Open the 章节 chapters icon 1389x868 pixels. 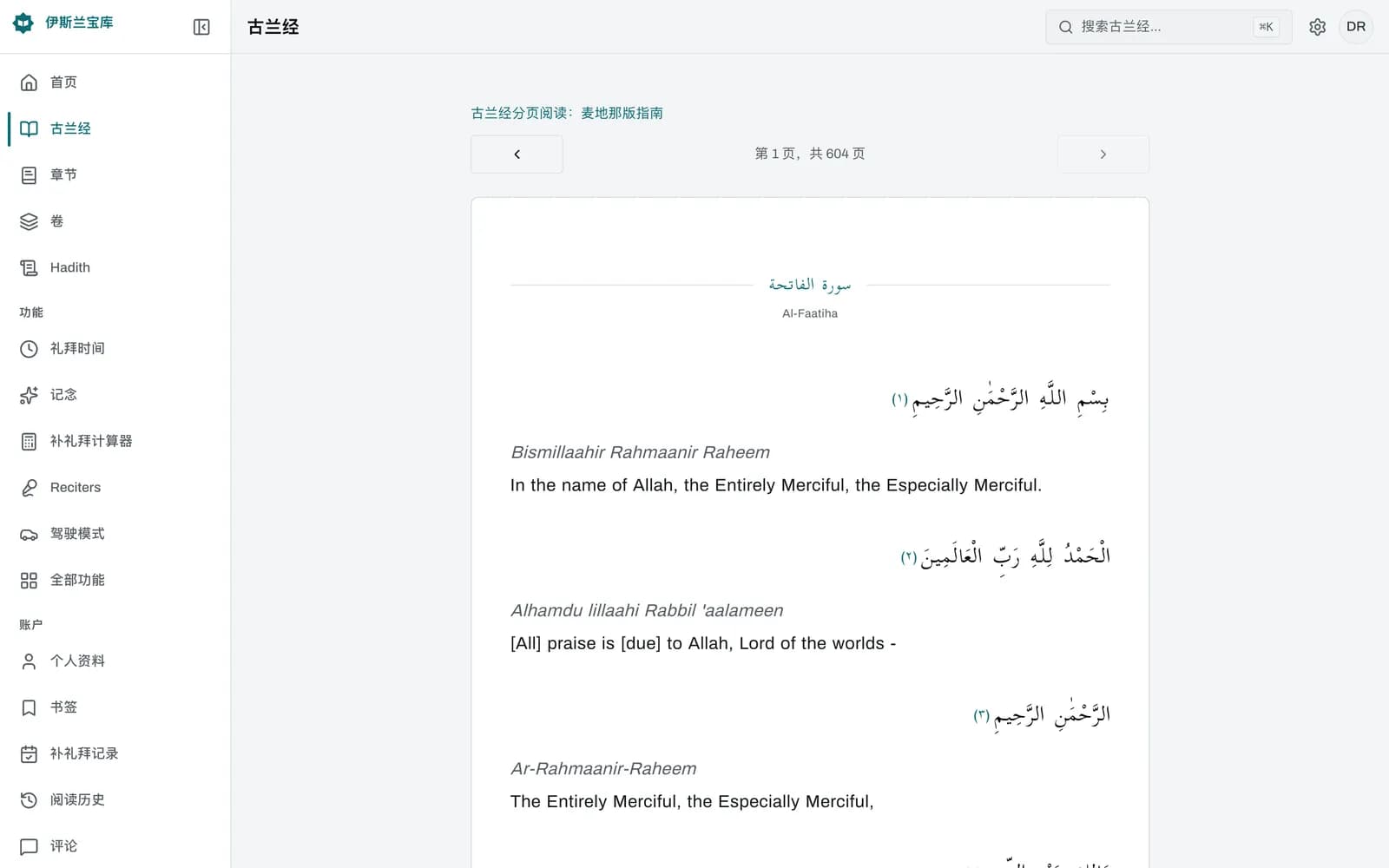(29, 175)
